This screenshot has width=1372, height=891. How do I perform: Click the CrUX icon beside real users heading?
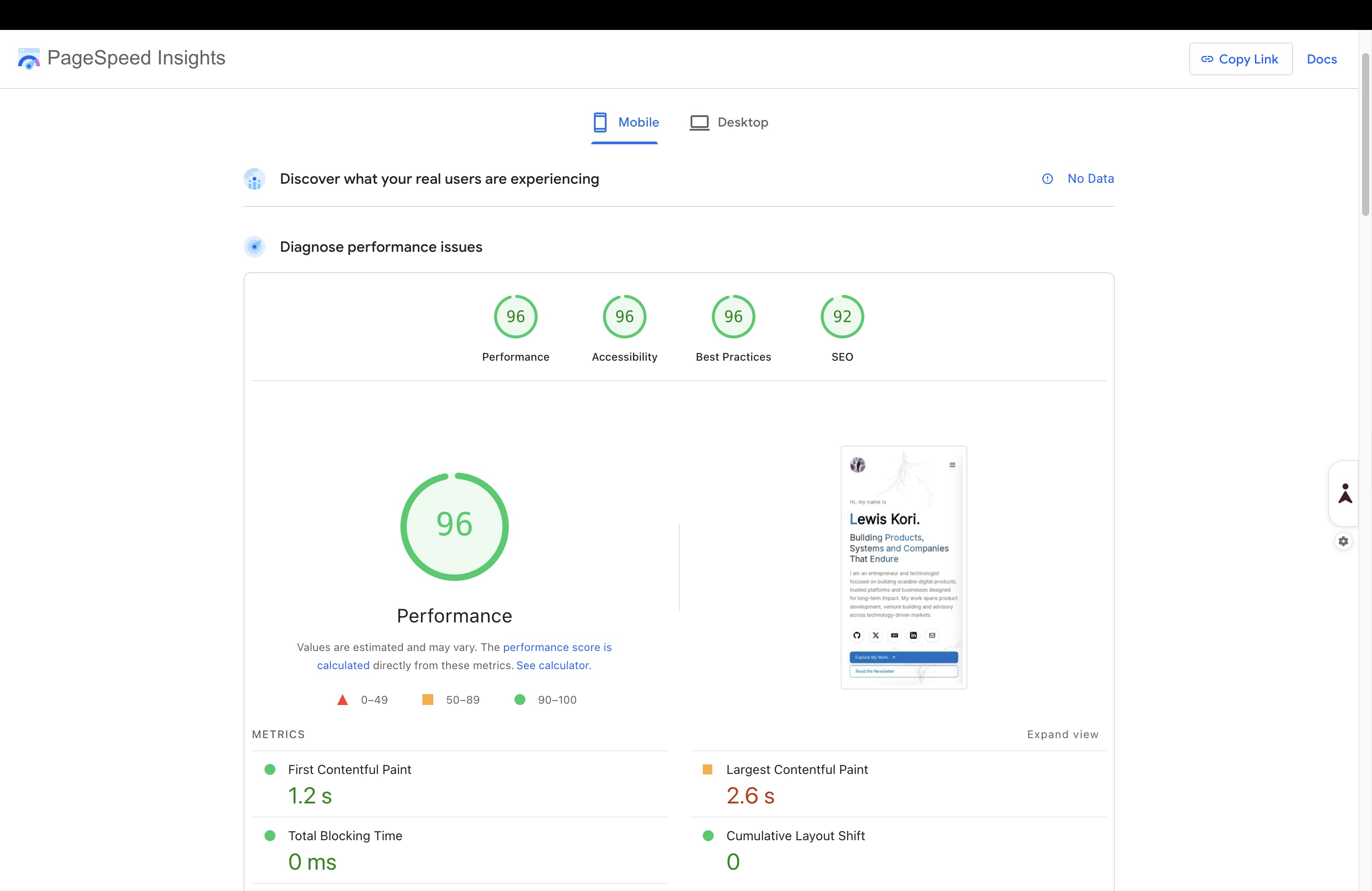[x=254, y=179]
